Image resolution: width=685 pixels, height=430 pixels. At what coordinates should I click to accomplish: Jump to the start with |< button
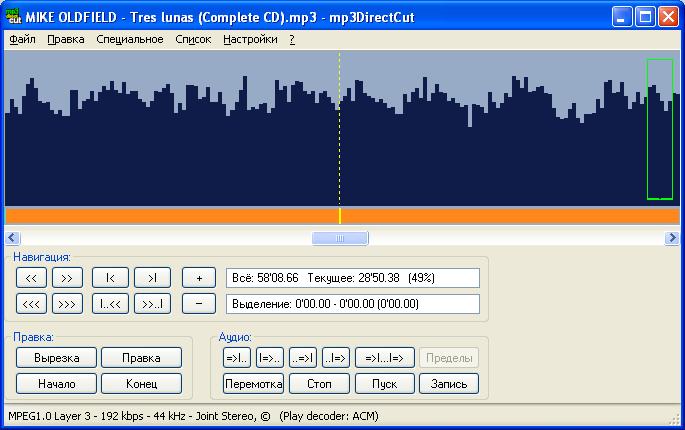[x=110, y=278]
